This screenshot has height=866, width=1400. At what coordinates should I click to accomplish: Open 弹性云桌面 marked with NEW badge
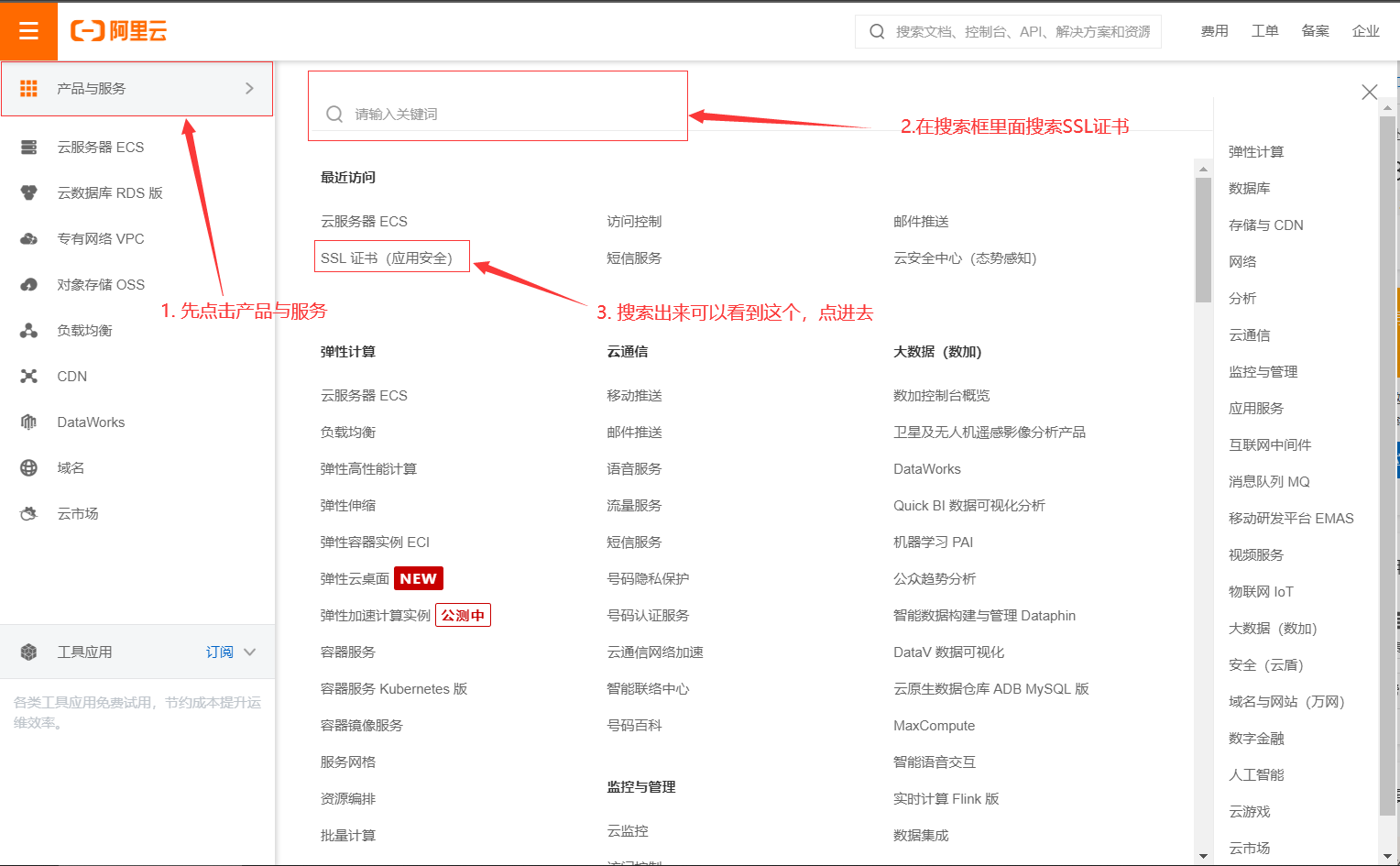pos(353,578)
